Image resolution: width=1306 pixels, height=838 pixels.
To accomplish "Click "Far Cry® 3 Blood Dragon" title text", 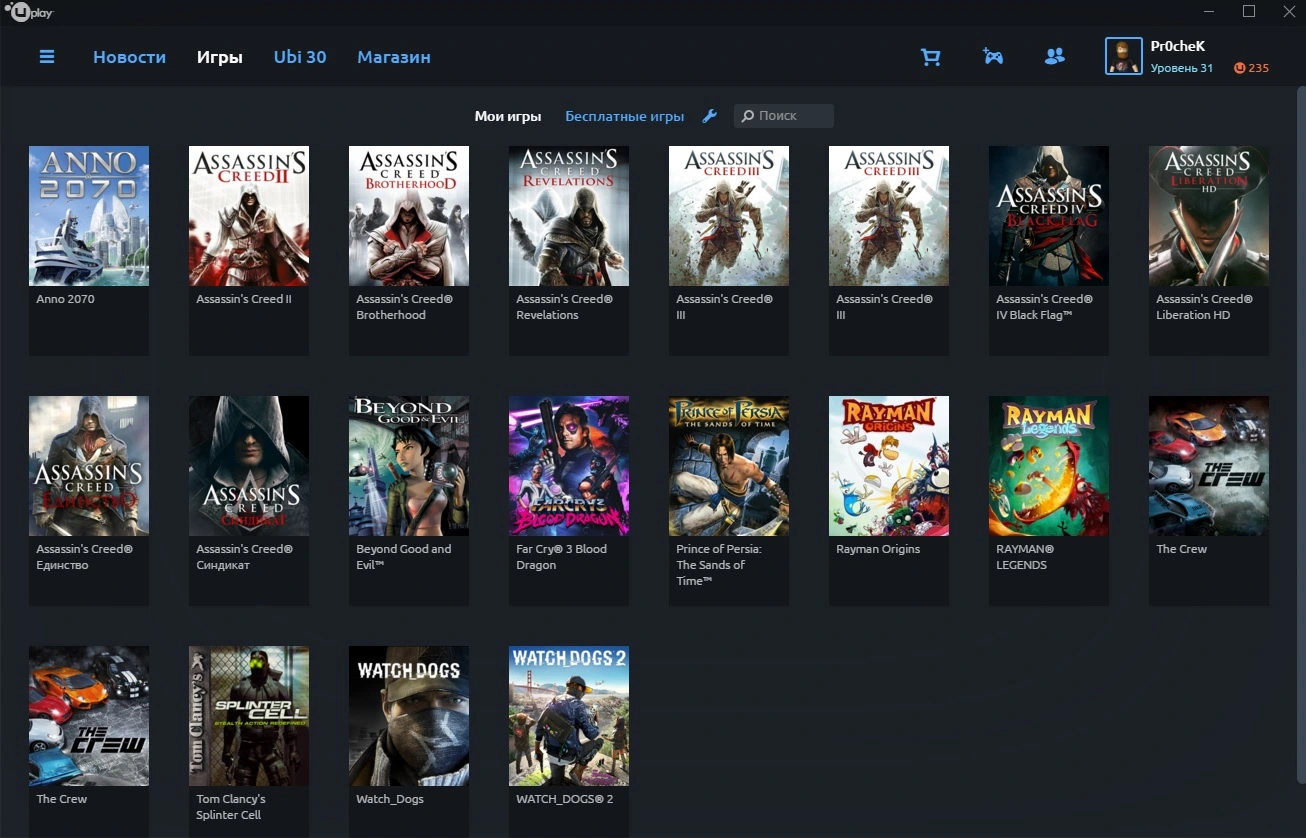I will tap(562, 557).
